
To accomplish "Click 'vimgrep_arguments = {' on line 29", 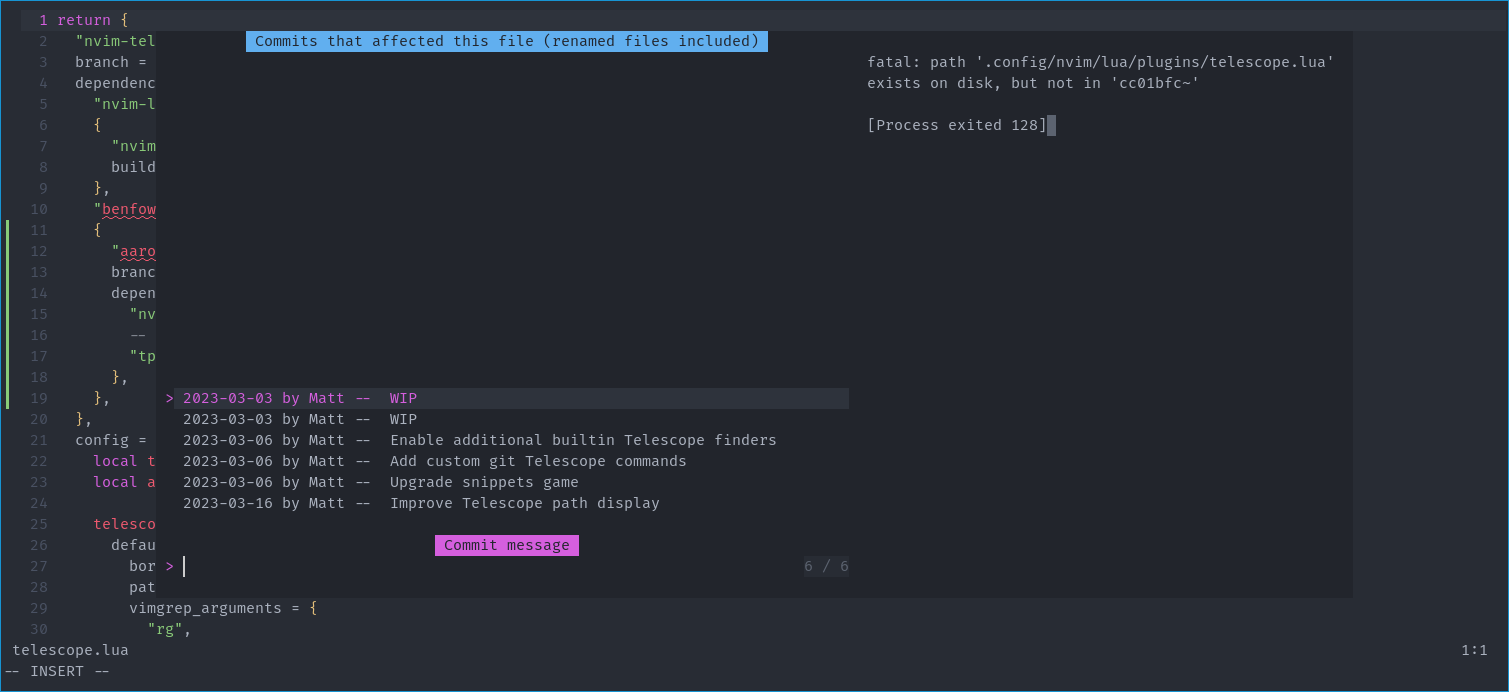I will (x=223, y=608).
